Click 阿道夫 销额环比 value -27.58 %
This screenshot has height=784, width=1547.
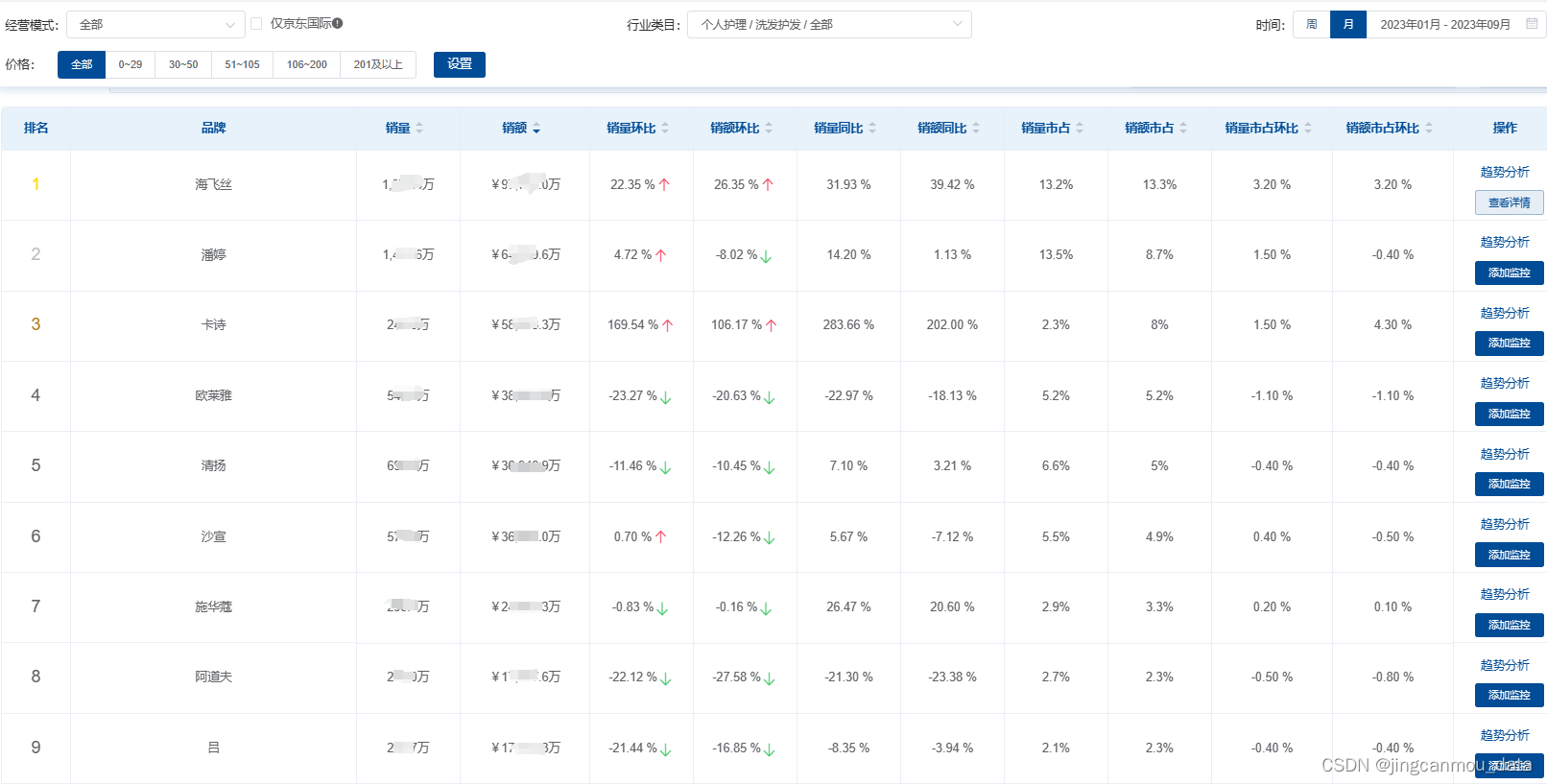(x=737, y=677)
